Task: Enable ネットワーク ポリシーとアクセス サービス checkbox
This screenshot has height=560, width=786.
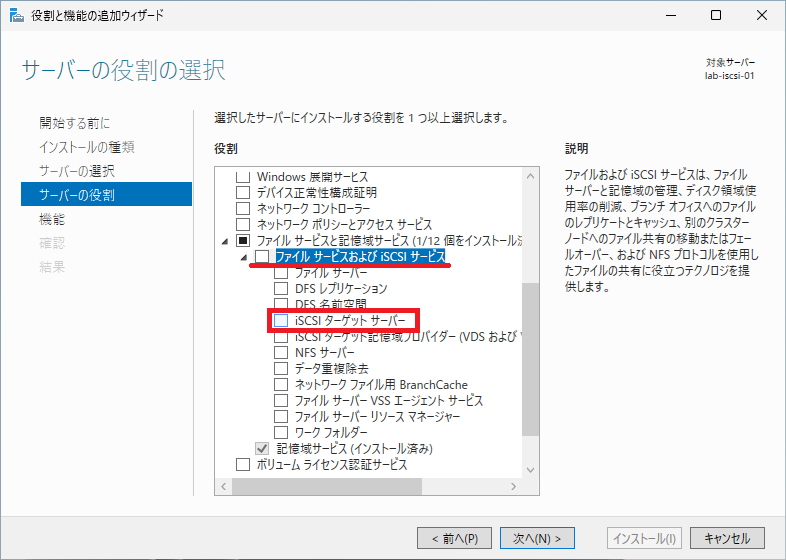Action: [243, 224]
